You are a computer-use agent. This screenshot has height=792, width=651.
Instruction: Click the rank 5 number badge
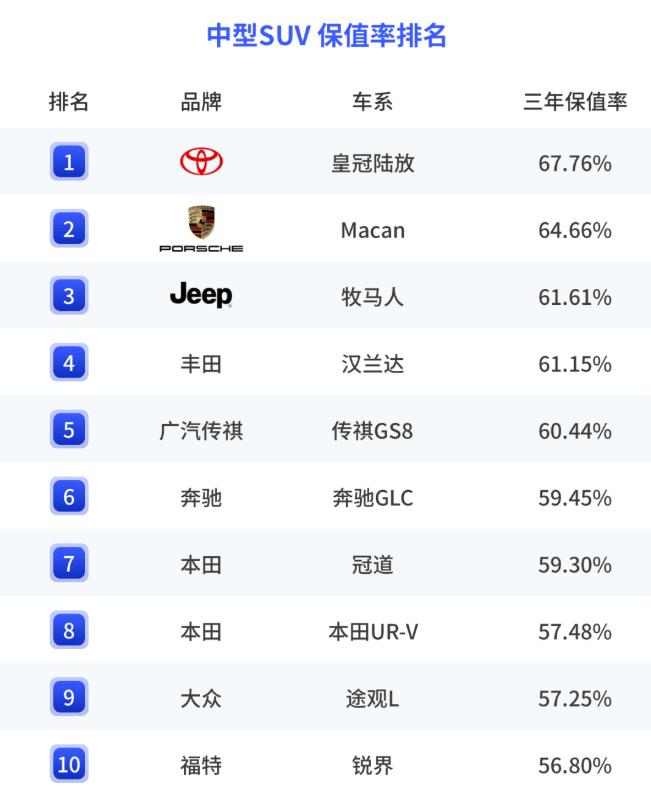[x=69, y=430]
